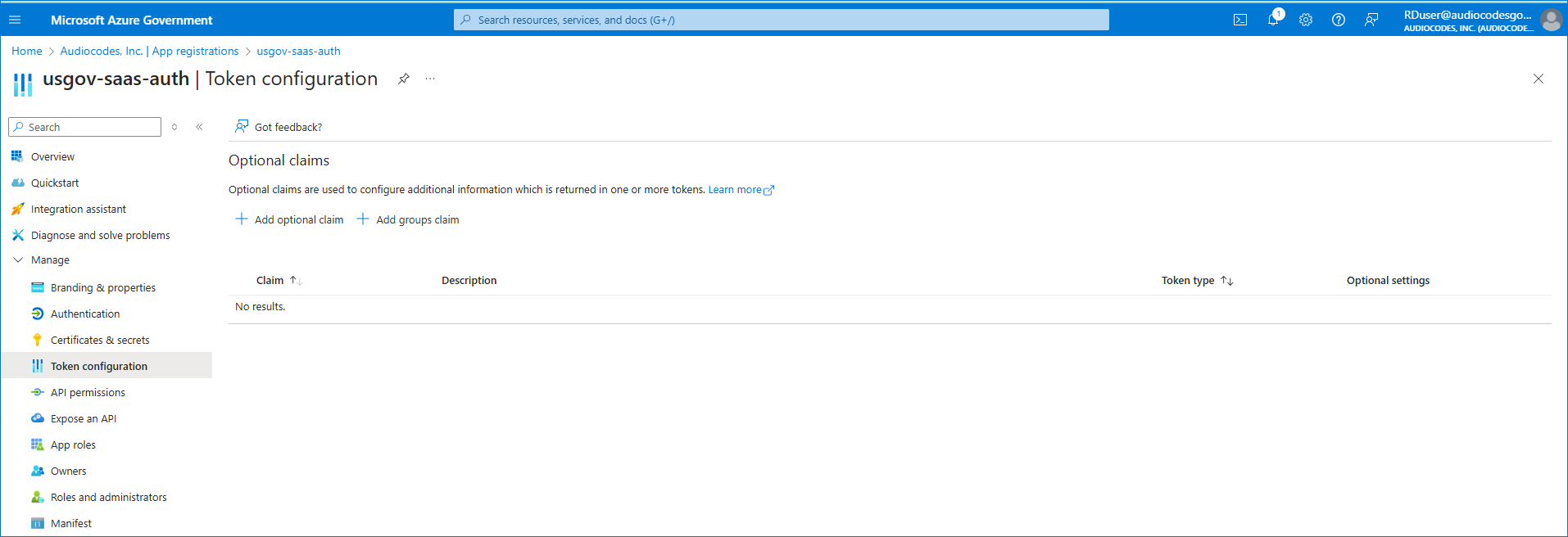1568x537 pixels.
Task: Collapse the Manage section
Action: coord(18,259)
